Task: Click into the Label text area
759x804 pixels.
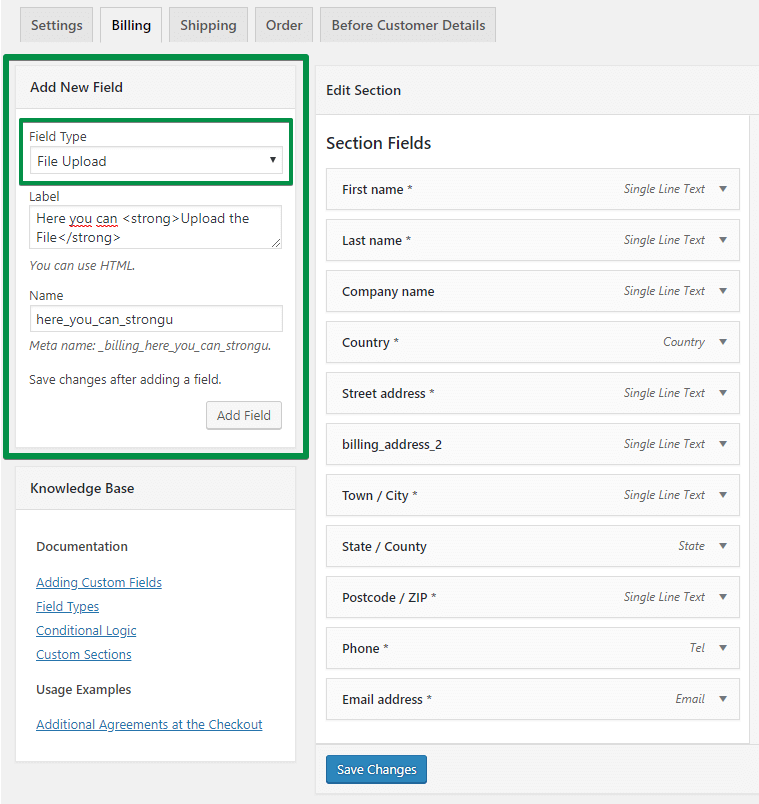Action: pos(156,227)
